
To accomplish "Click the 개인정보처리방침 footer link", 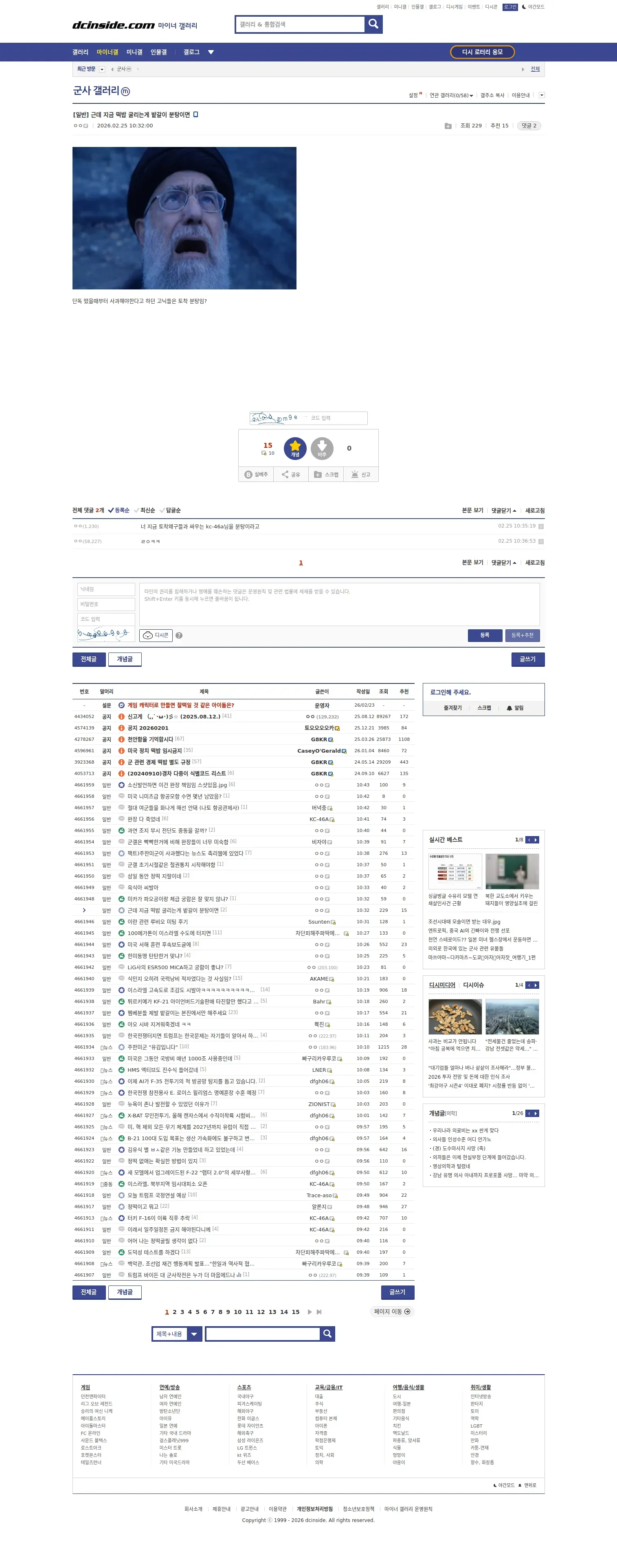I will point(314,1509).
